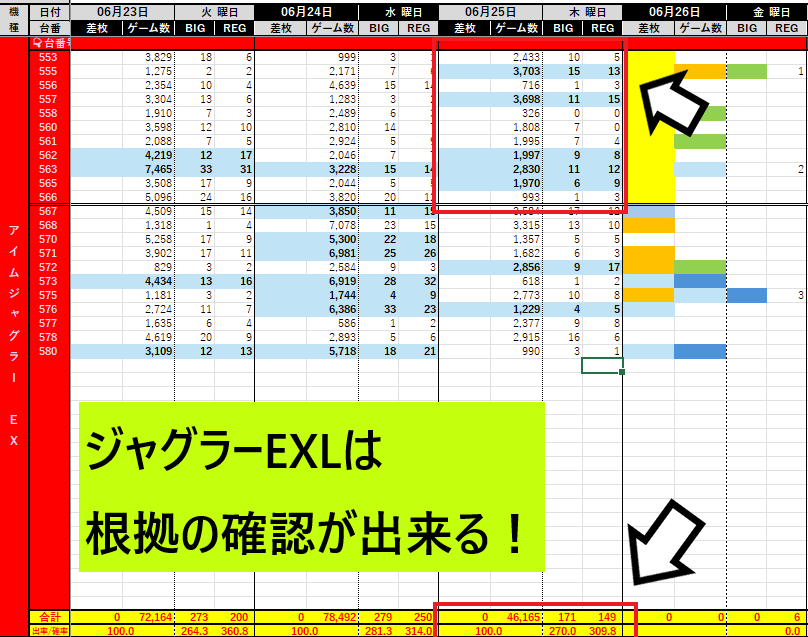Image resolution: width=808 pixels, height=637 pixels.
Task: Click BIG probability cell 264.3
Action: coord(195,631)
